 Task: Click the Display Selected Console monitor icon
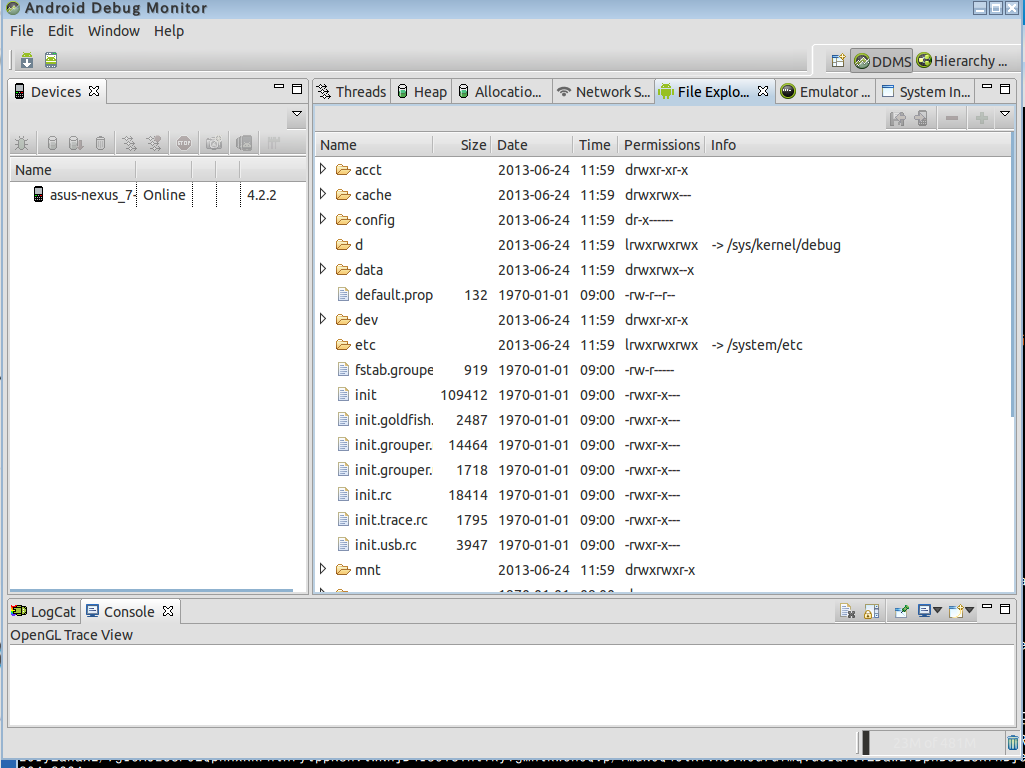(x=924, y=611)
